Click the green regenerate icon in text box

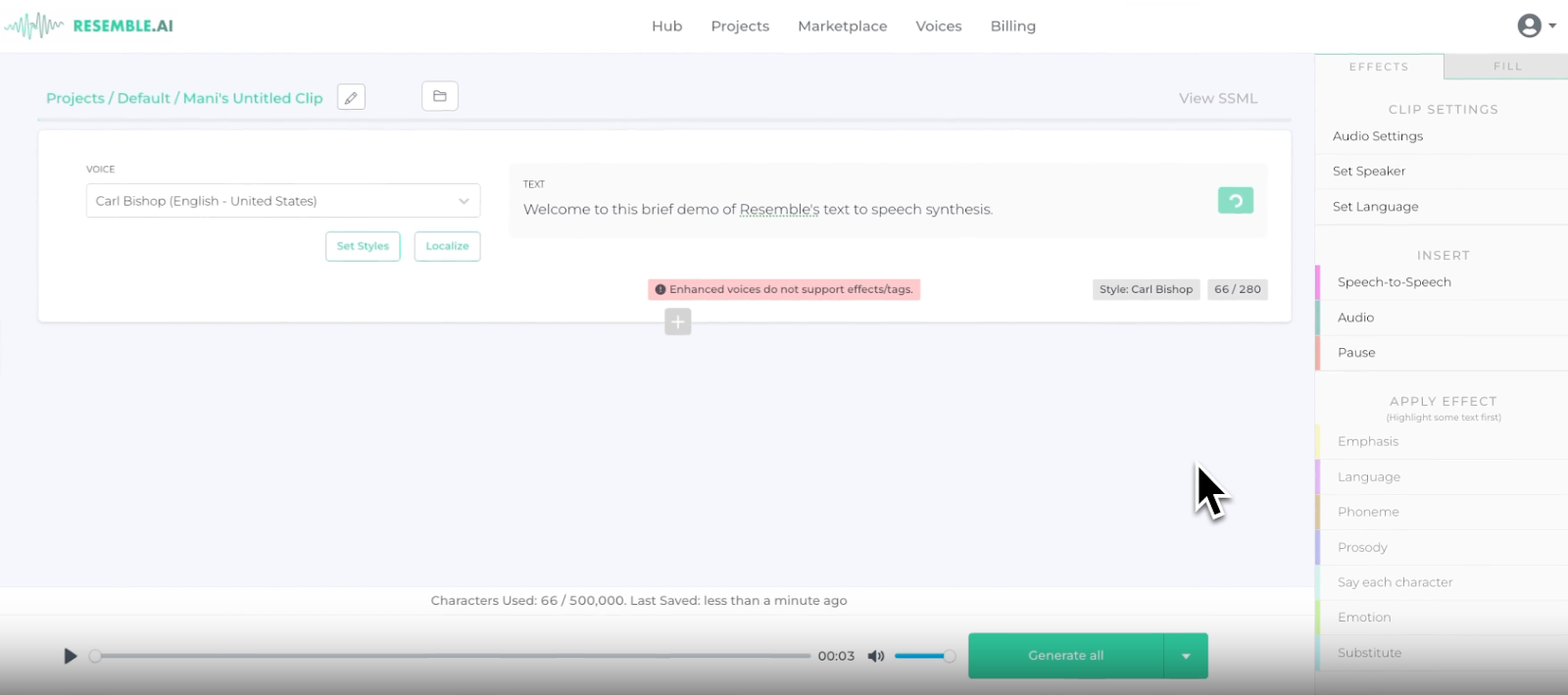[1235, 200]
